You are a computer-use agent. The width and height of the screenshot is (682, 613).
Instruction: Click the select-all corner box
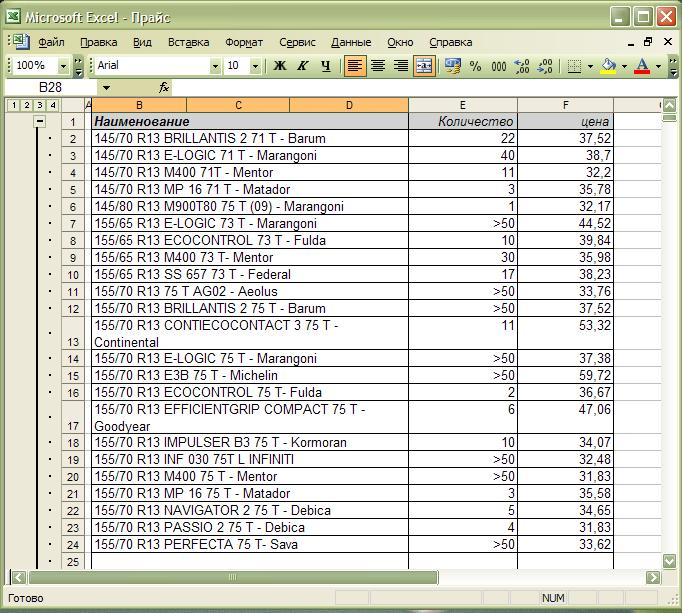coord(73,105)
